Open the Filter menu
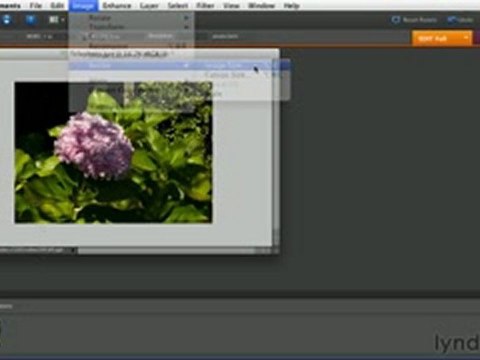 pyautogui.click(x=205, y=5)
